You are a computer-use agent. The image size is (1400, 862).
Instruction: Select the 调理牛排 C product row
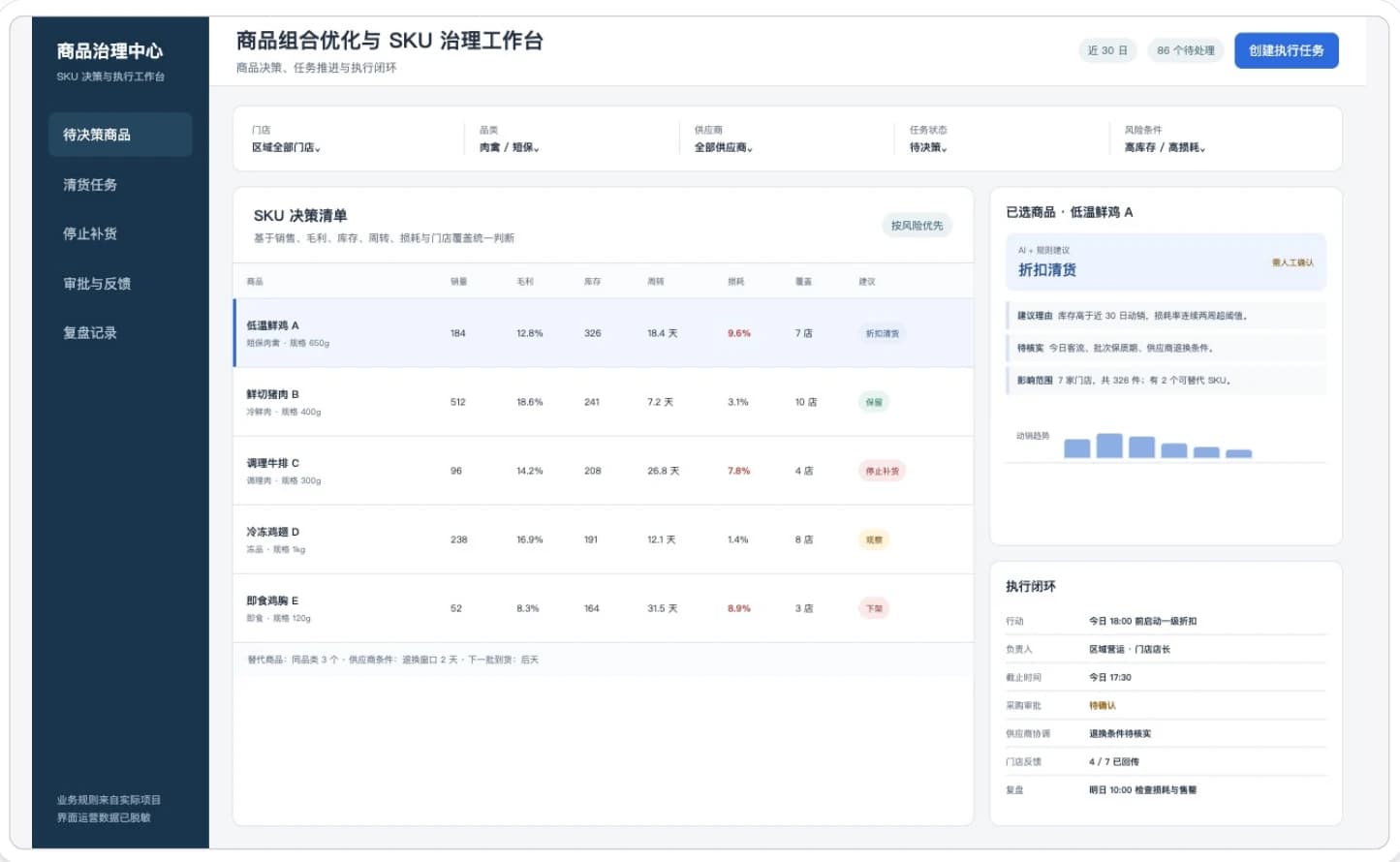[x=603, y=471]
